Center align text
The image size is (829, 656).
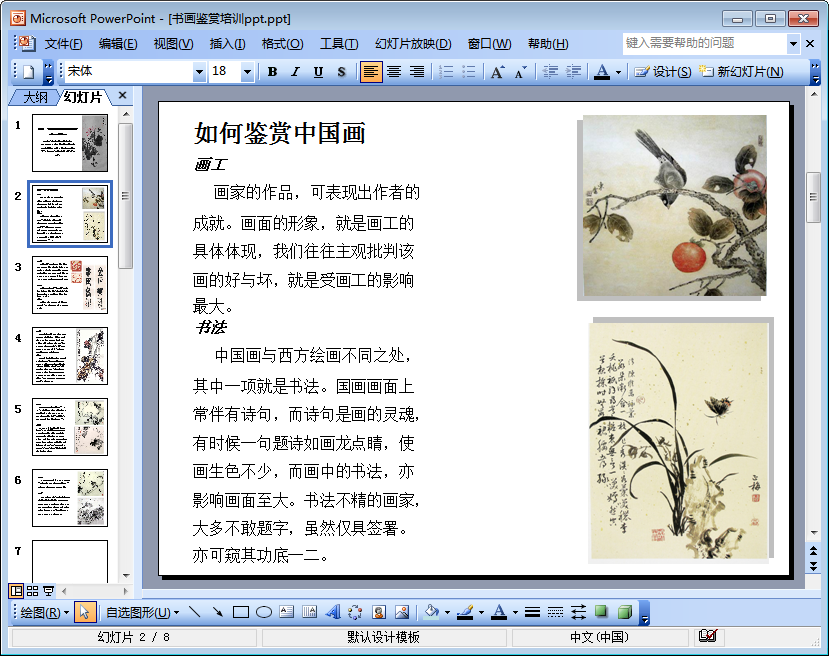coord(394,71)
